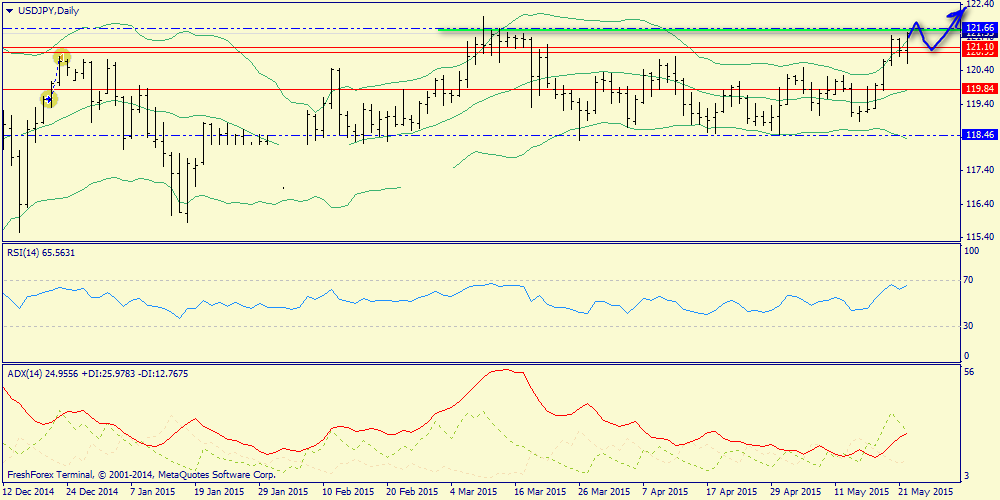1000x500 pixels.
Task: Click the 19 Jan 2015 date label
Action: coord(217,492)
